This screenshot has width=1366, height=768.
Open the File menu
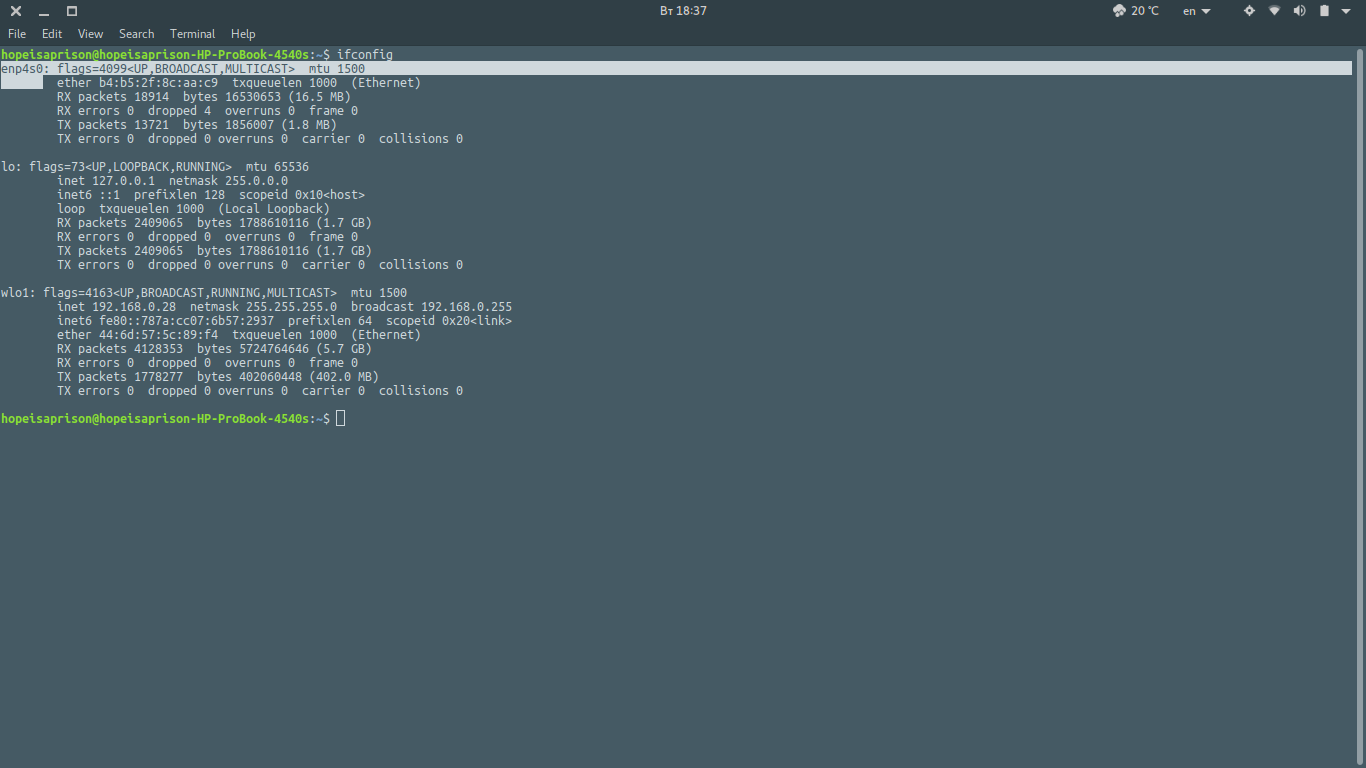coord(17,34)
